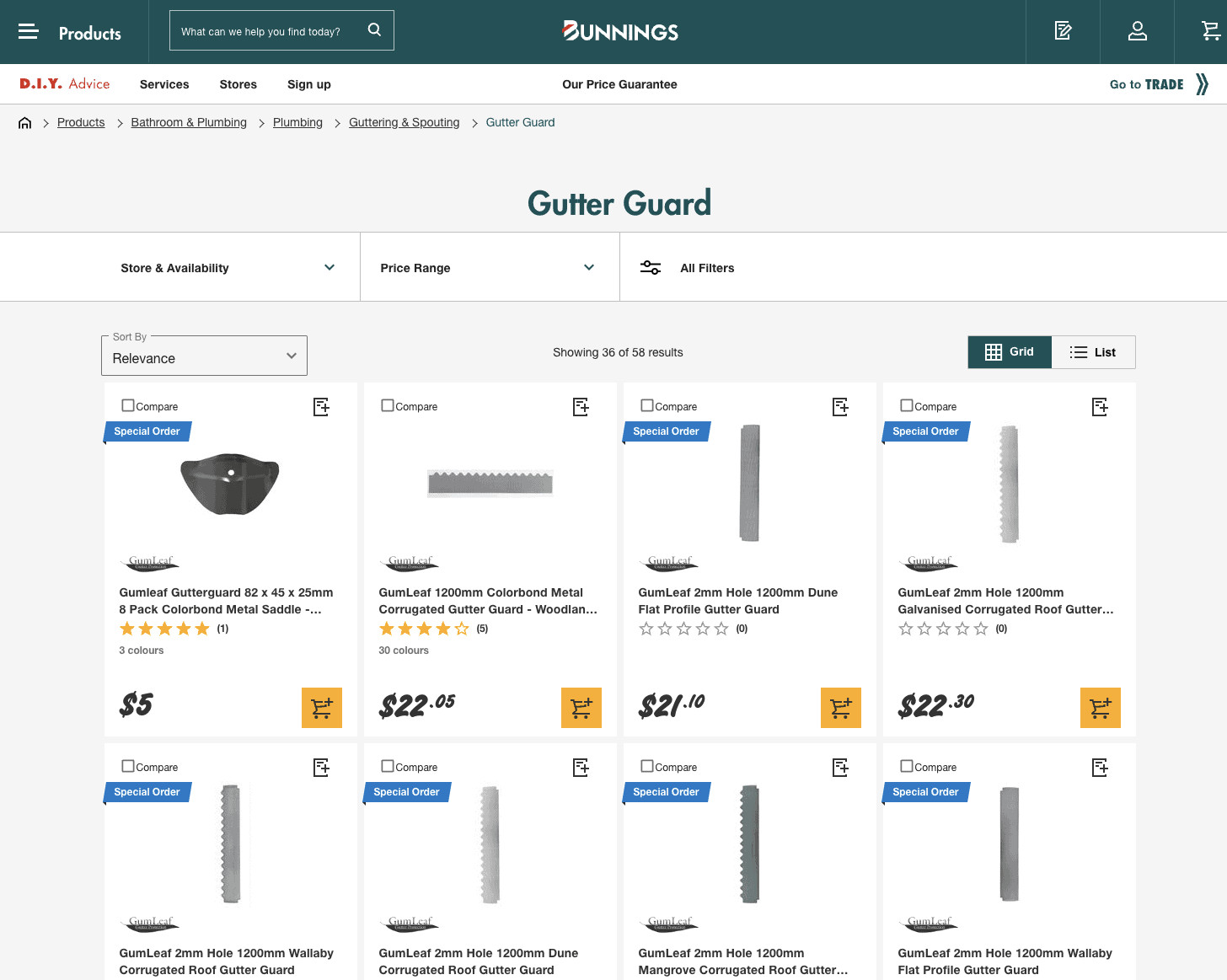Viewport: 1227px width, 980px height.
Task: Check Compare on GumLeaf Wallaby Corrugated Guard
Action: (x=128, y=766)
